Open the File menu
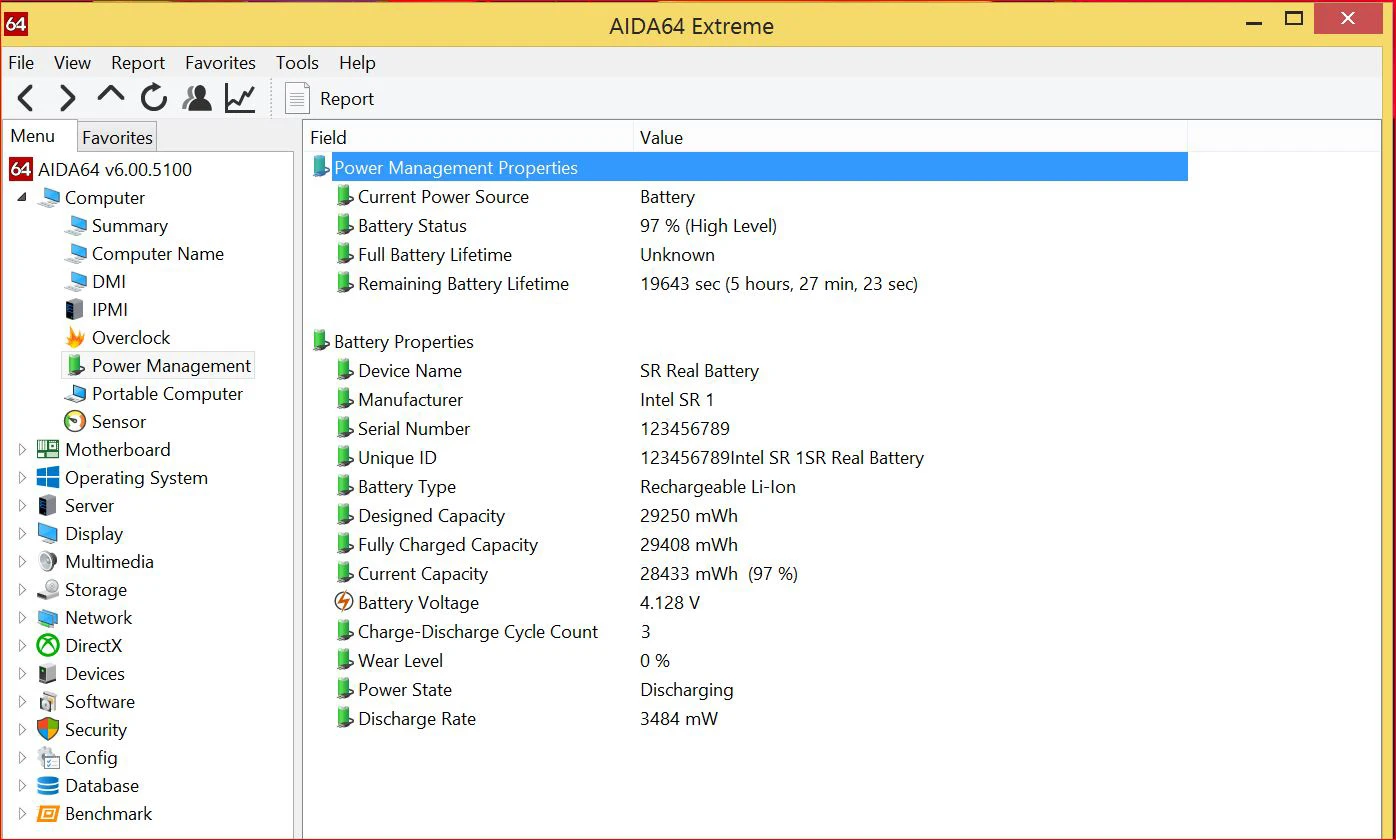 click(x=21, y=62)
